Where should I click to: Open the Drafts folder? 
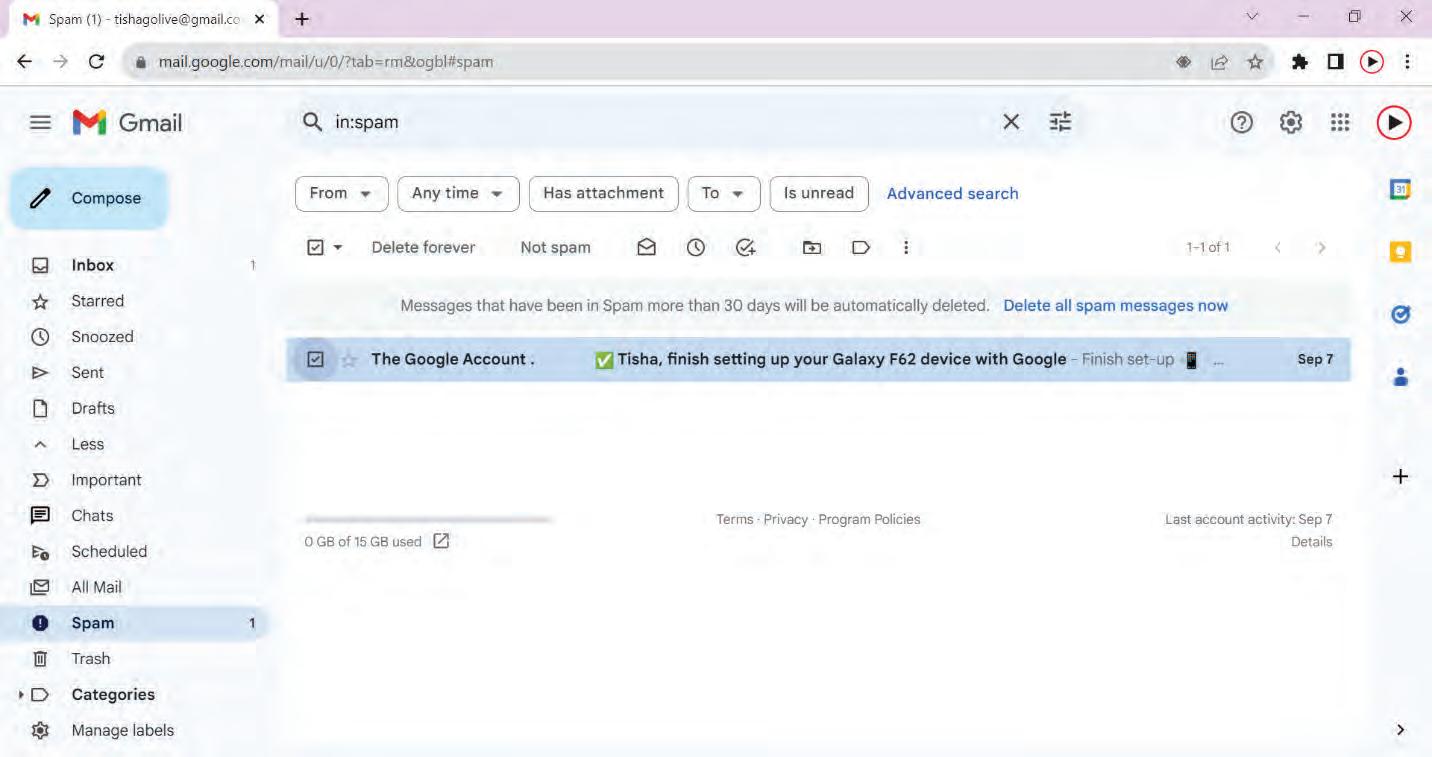93,408
